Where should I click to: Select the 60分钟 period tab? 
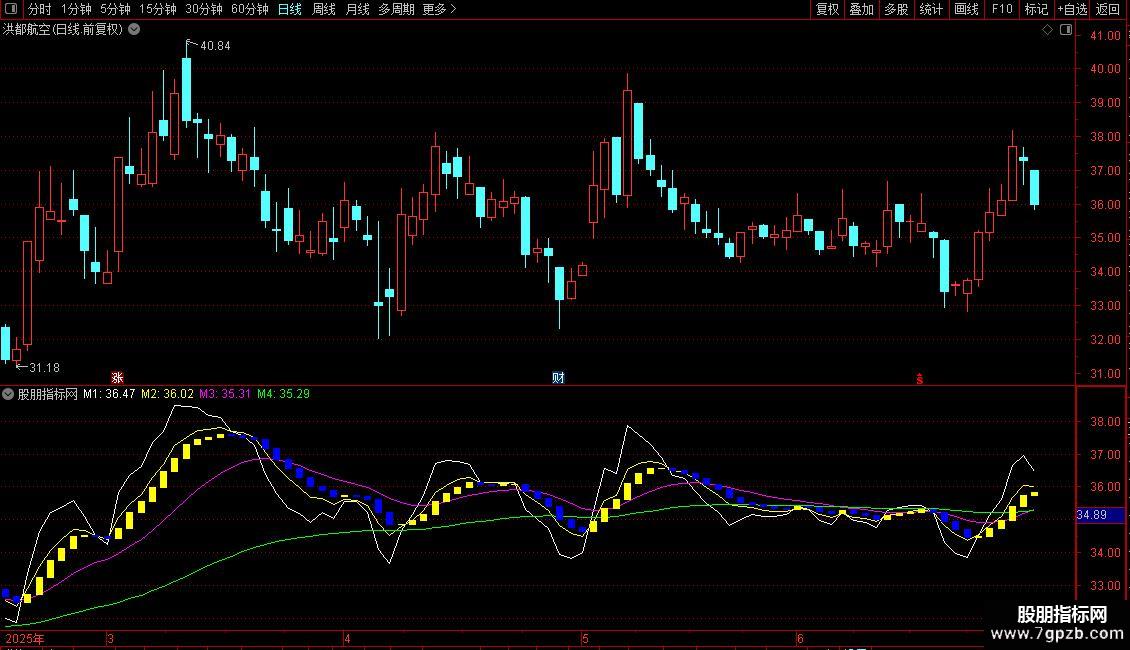click(250, 9)
